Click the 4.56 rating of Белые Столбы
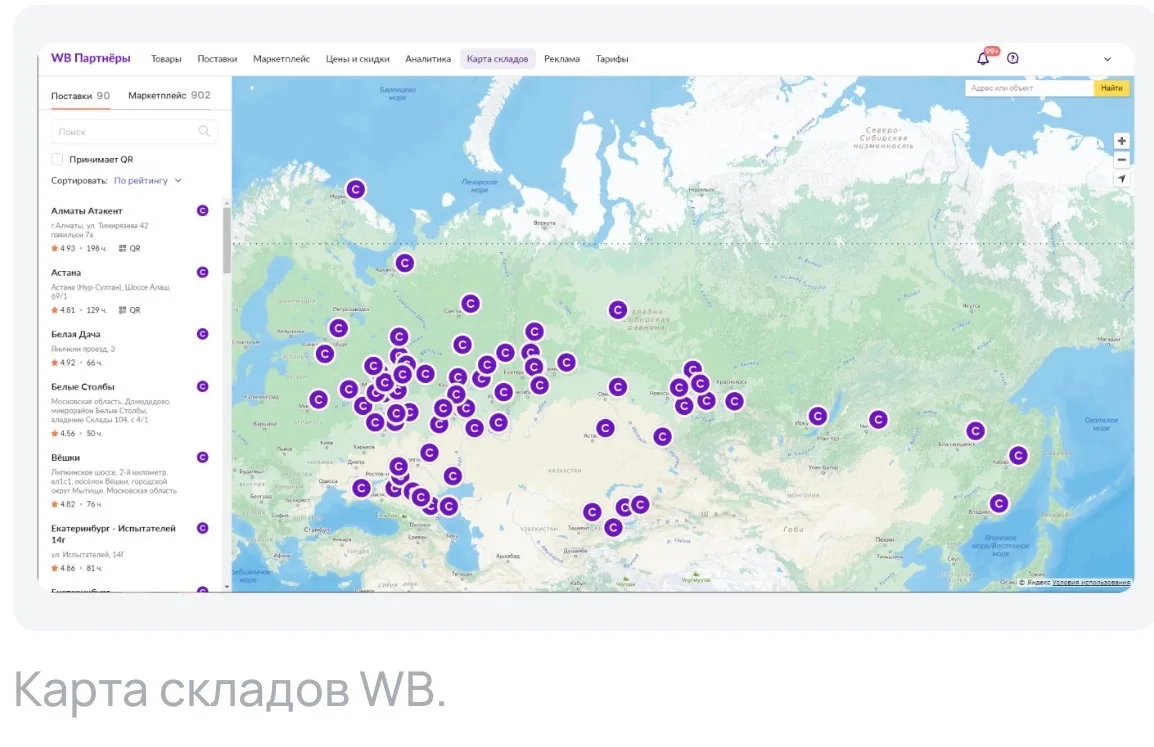Screen dimensions: 1154x747 pyautogui.click(x=63, y=433)
